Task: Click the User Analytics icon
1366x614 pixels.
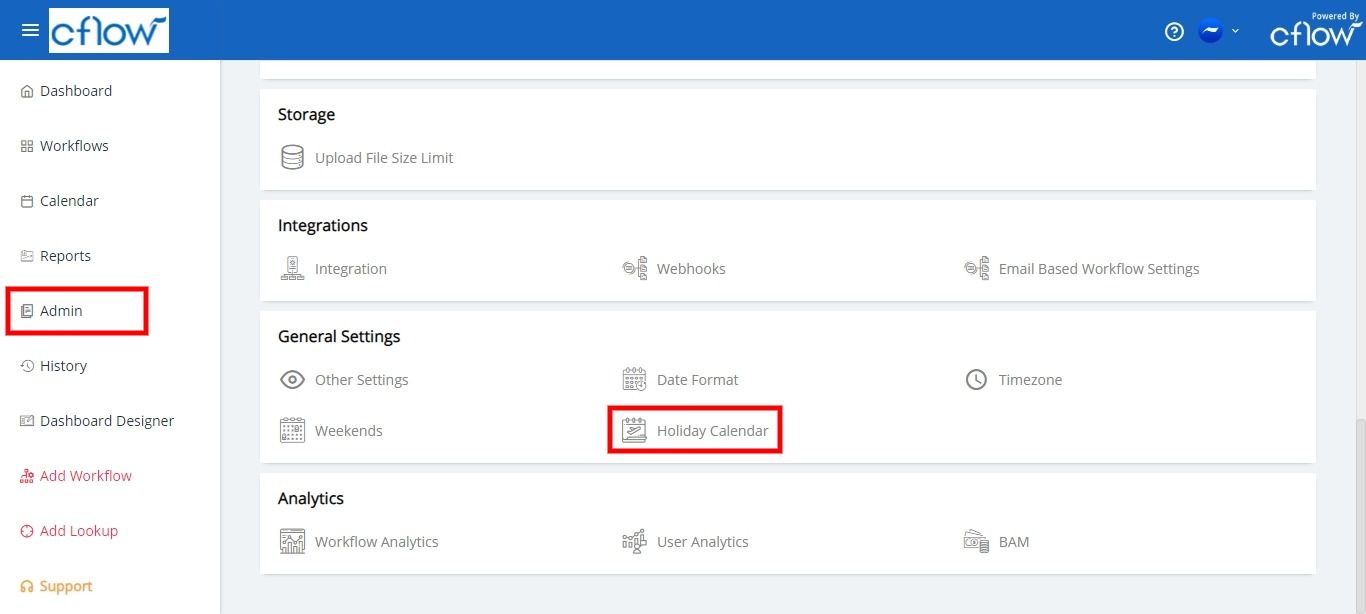Action: coord(634,540)
